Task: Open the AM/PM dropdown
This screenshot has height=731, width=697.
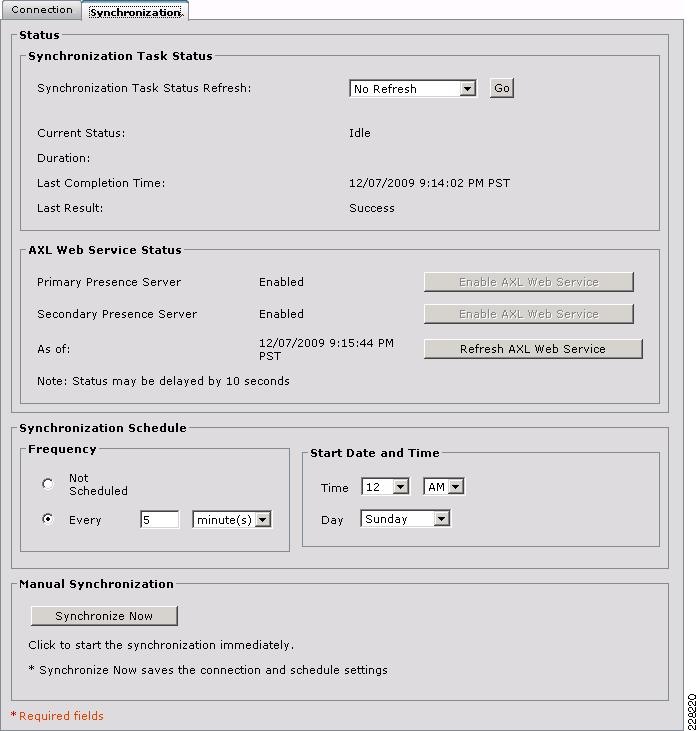Action: [443, 487]
